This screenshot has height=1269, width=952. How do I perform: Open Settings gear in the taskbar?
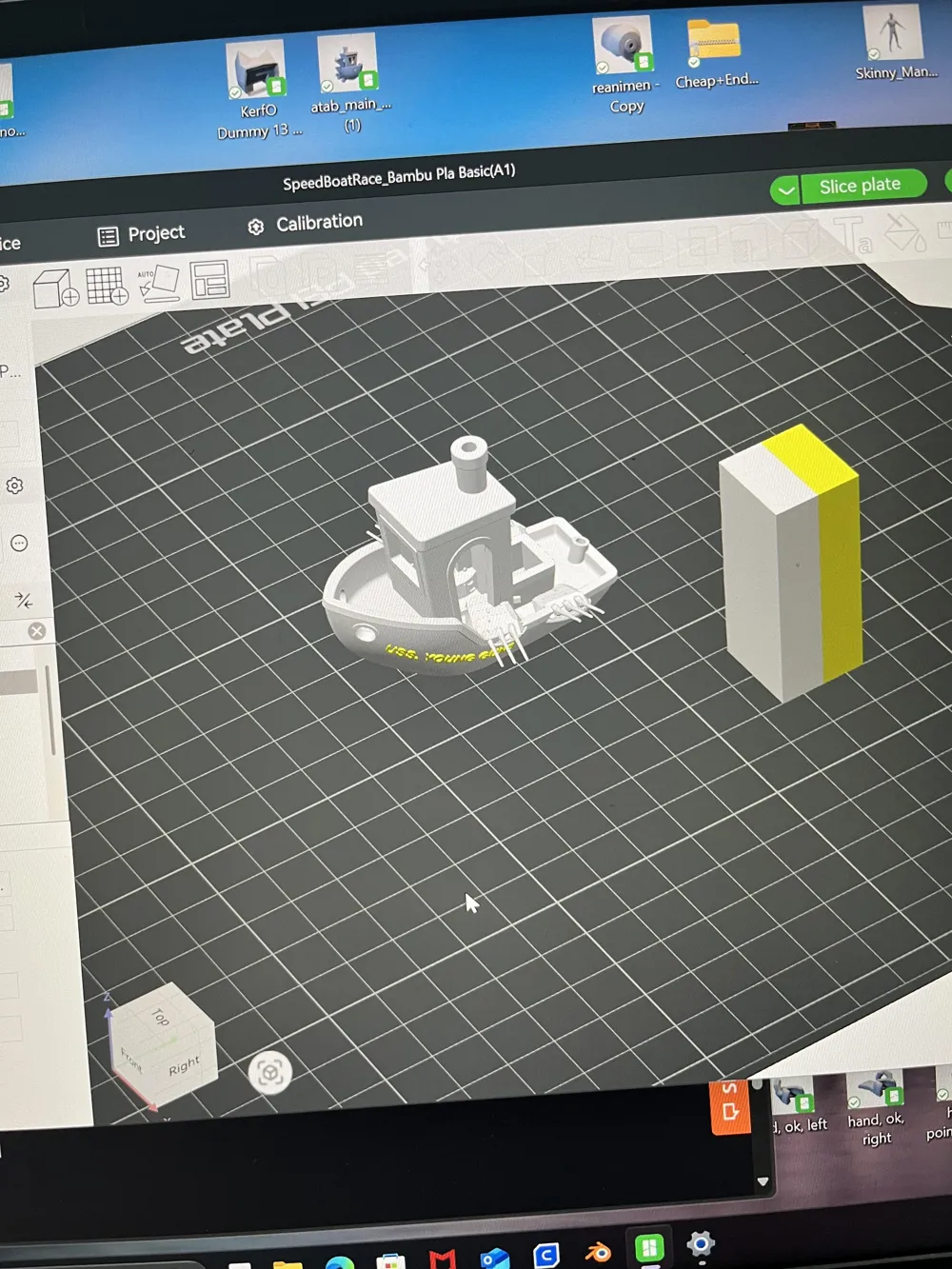(701, 1244)
